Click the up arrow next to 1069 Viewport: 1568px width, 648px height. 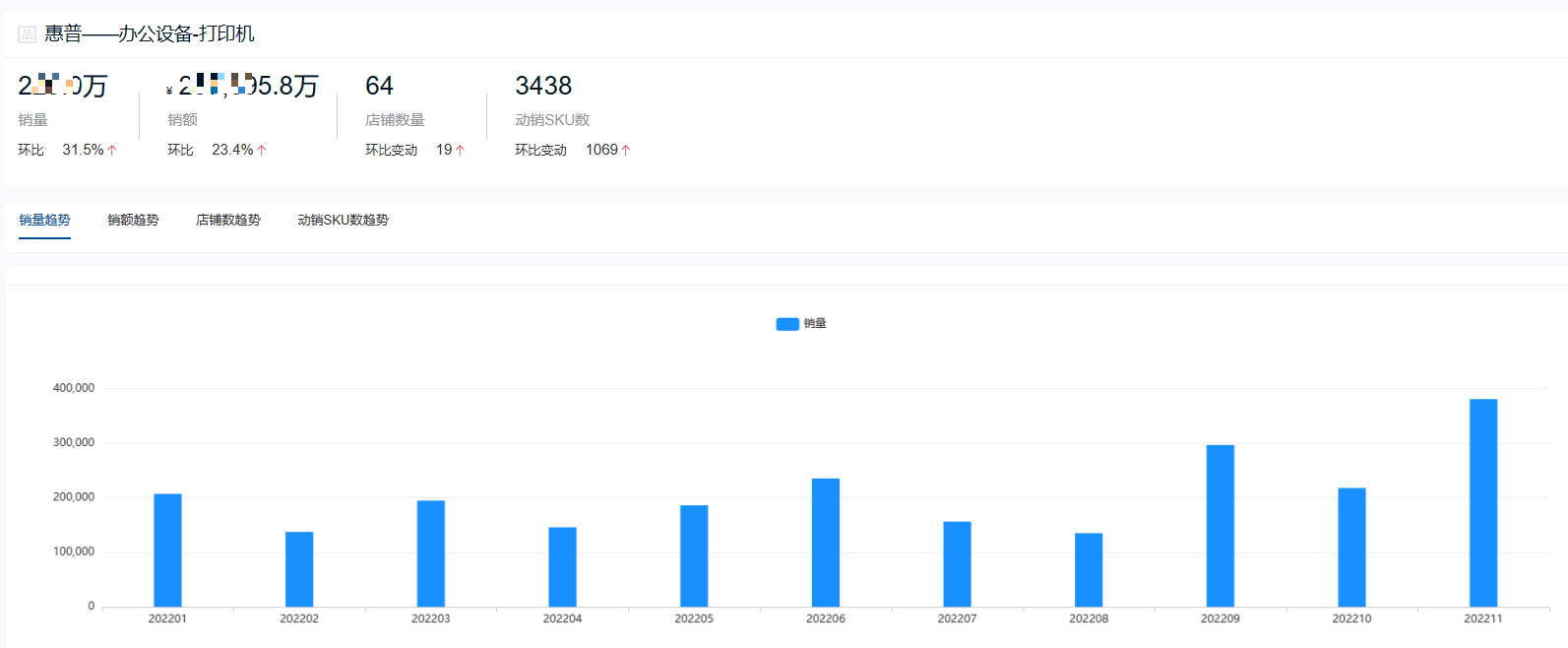click(x=626, y=151)
